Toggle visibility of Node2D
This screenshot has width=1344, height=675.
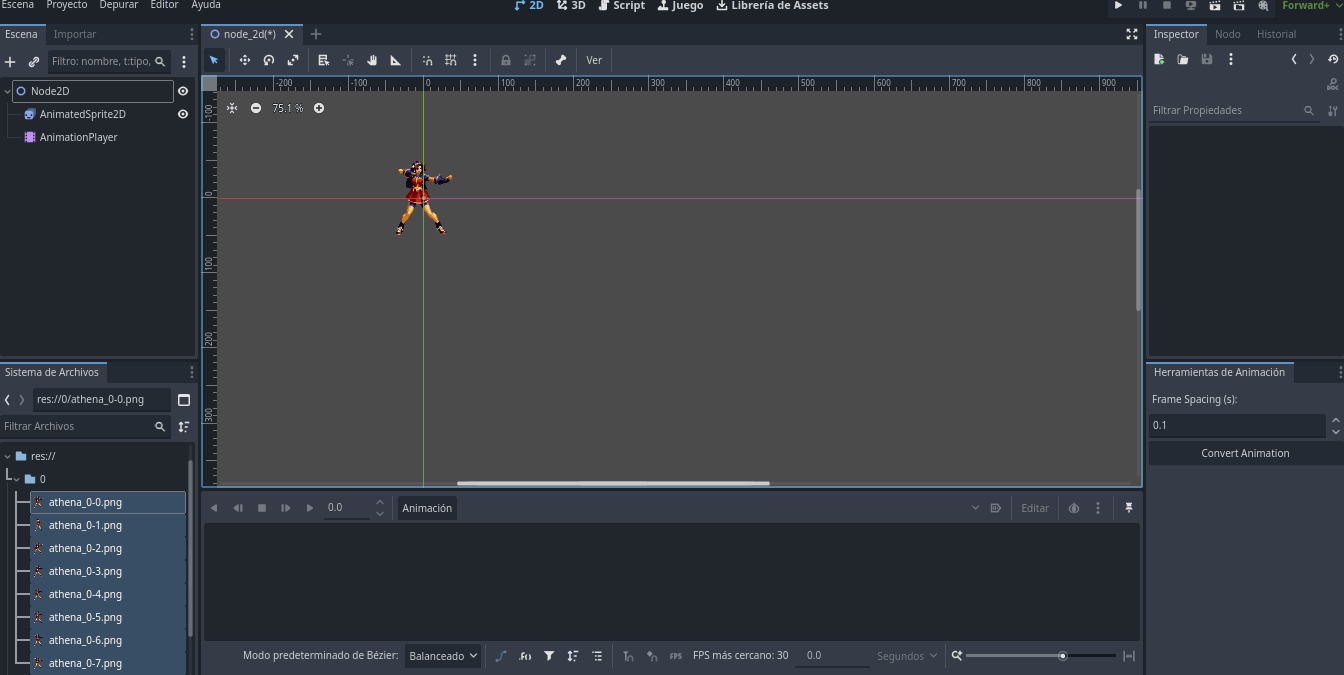point(183,91)
